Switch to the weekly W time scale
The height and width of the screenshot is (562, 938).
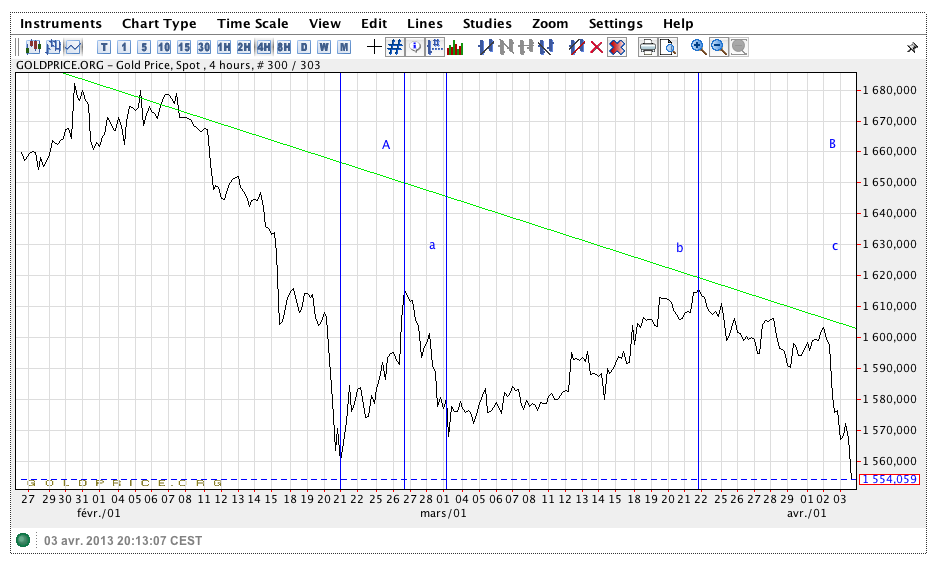coord(324,47)
